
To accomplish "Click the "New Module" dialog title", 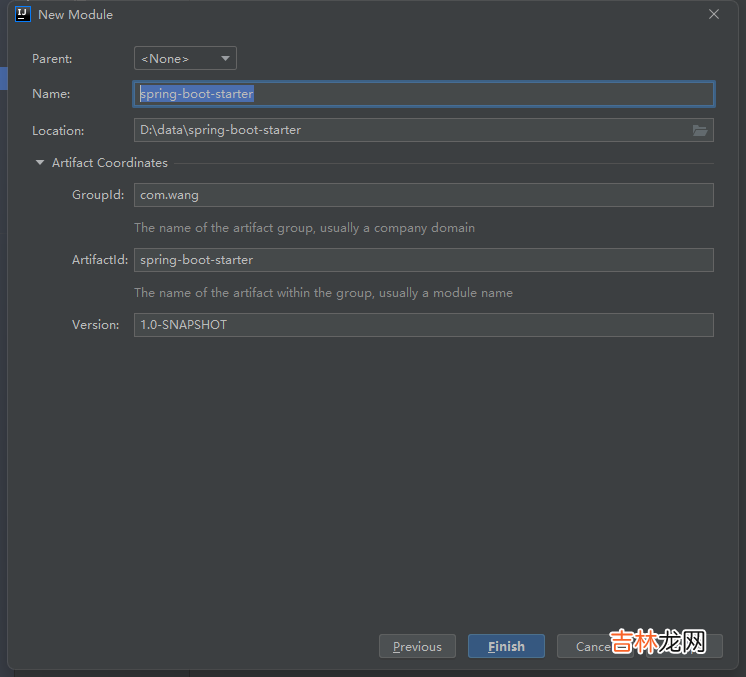I will tap(75, 15).
